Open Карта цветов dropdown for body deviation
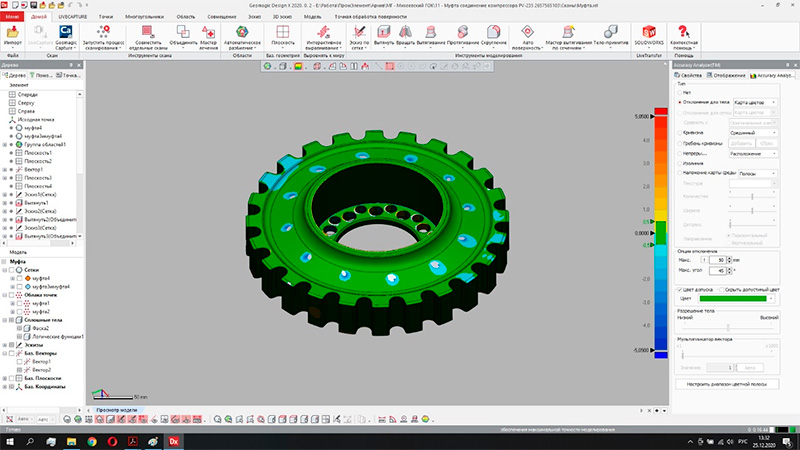 755,103
